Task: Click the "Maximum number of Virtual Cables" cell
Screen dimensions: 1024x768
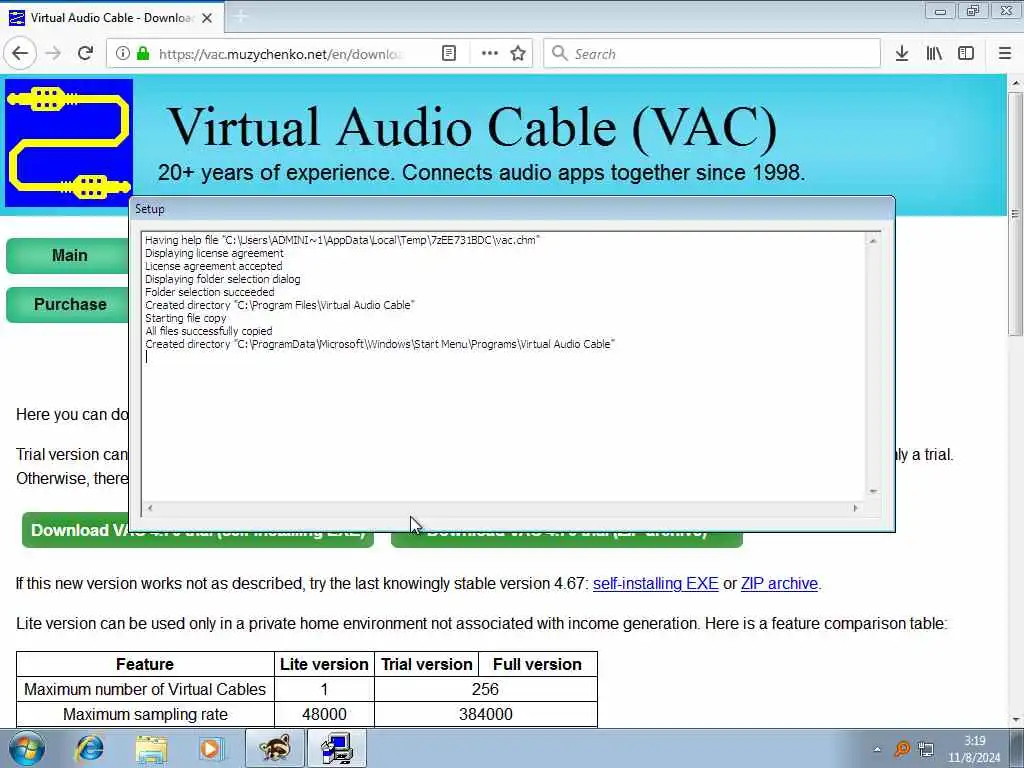Action: click(145, 690)
